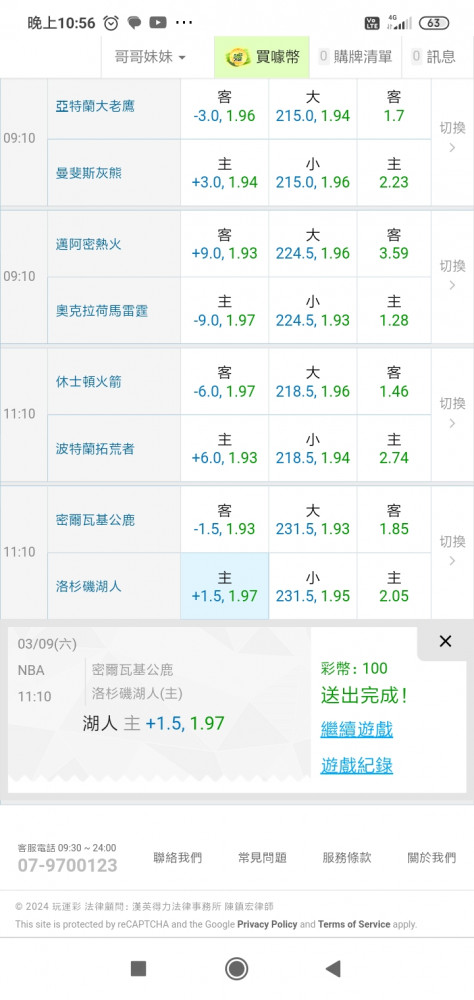Open the 哥哥妹妹 account dropdown

[151, 57]
